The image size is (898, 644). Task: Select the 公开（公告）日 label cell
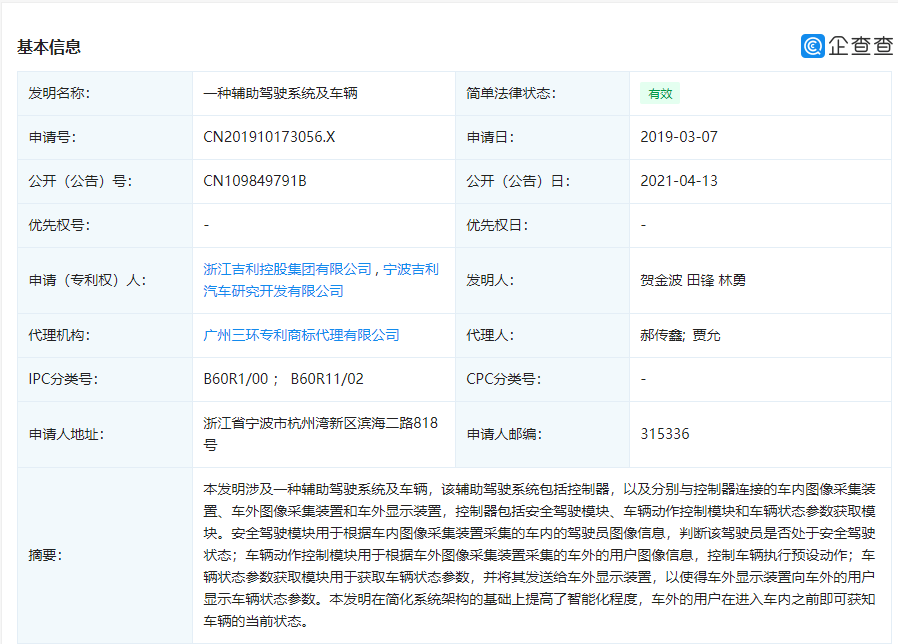point(542,181)
